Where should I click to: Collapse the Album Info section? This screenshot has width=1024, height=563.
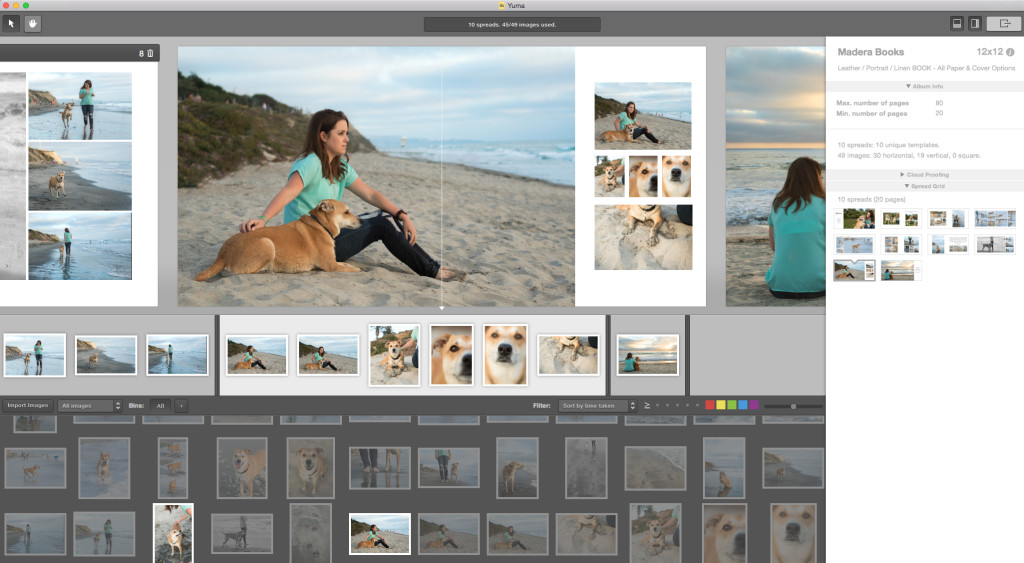click(x=924, y=86)
